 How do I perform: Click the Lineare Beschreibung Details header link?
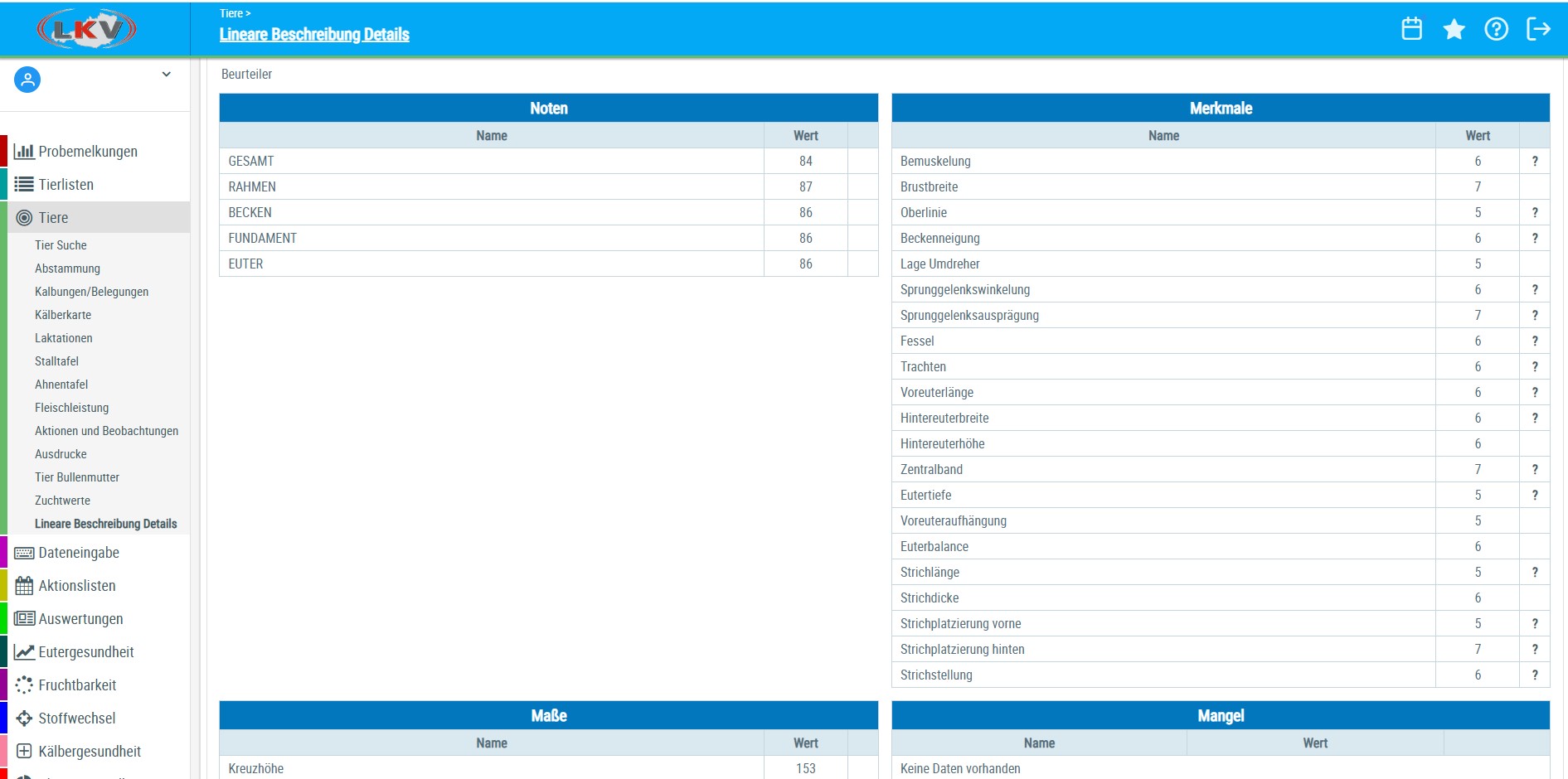click(314, 35)
